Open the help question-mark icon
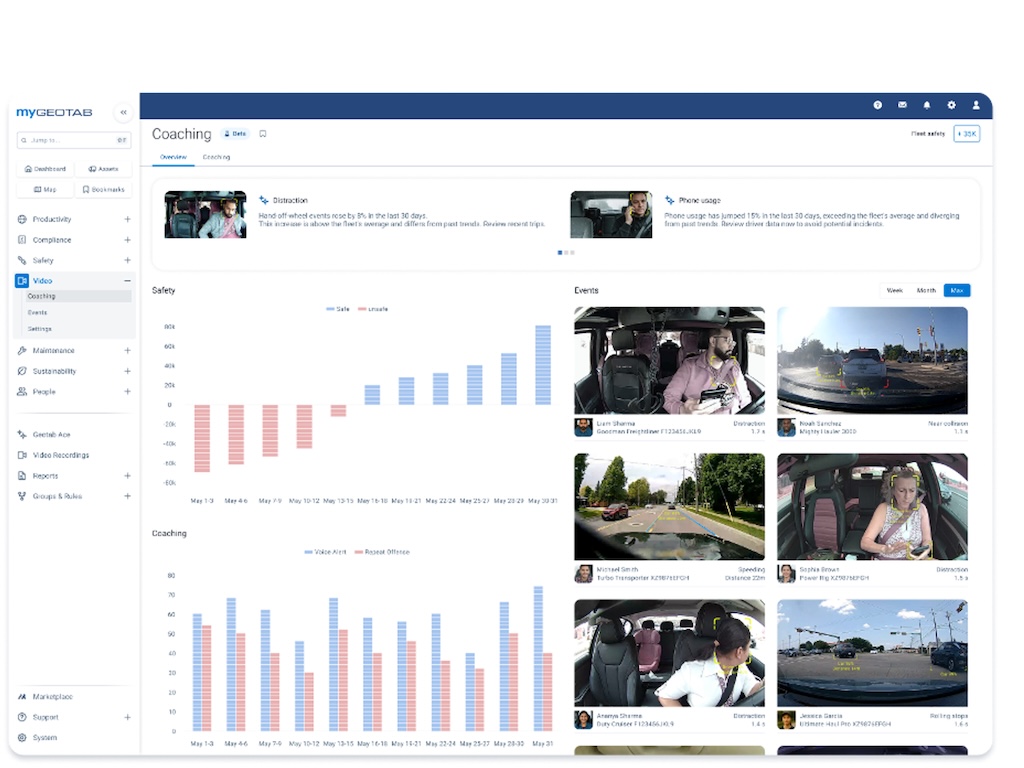Screen dimensions: 1024x768 click(x=878, y=105)
